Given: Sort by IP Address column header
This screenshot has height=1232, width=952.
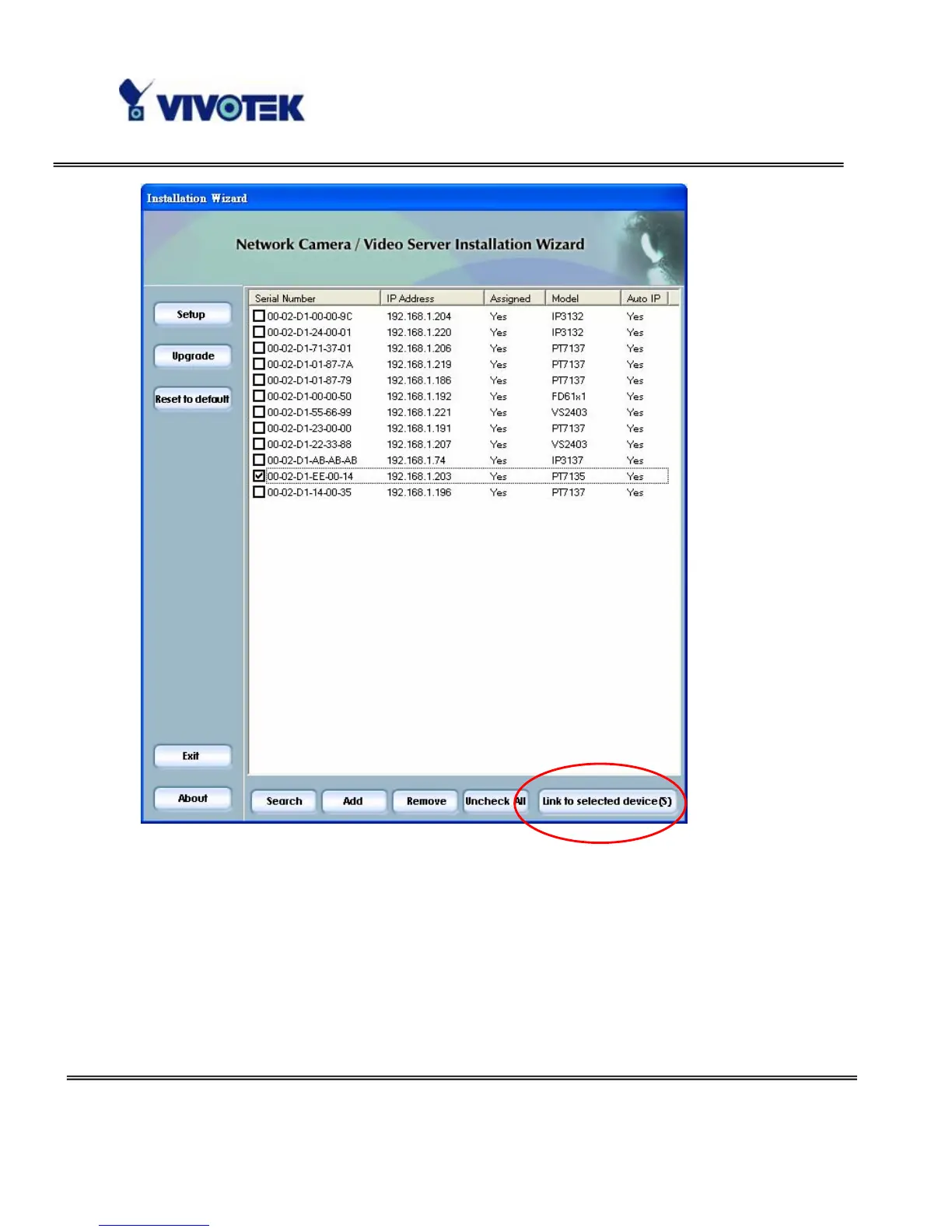Looking at the screenshot, I should click(x=432, y=298).
